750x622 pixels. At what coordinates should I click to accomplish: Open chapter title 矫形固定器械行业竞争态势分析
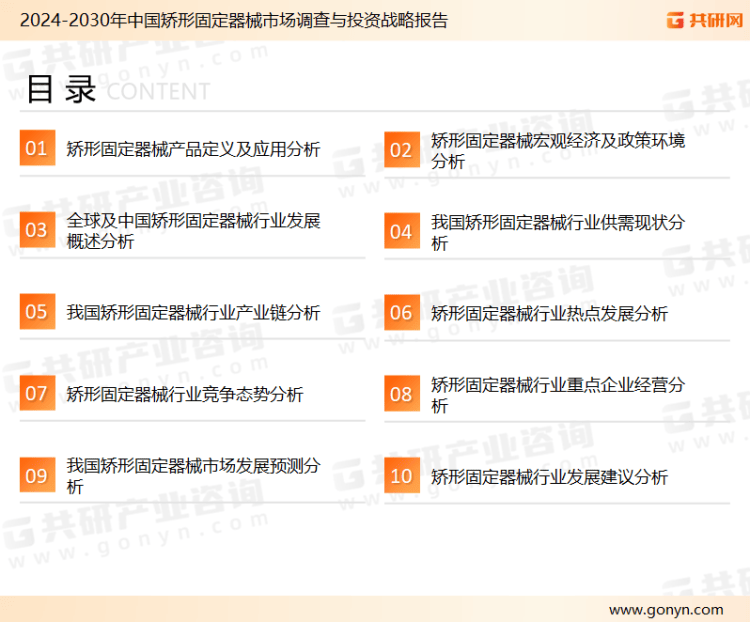(185, 394)
